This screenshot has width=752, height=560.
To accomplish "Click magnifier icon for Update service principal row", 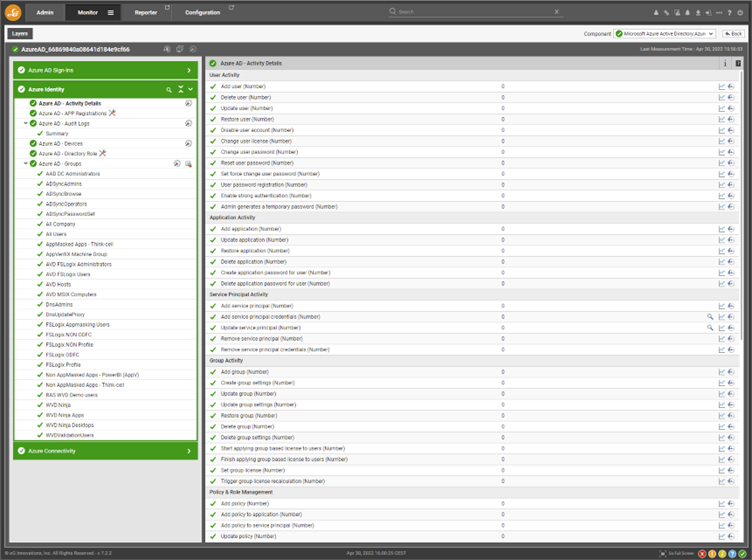I will 710,328.
